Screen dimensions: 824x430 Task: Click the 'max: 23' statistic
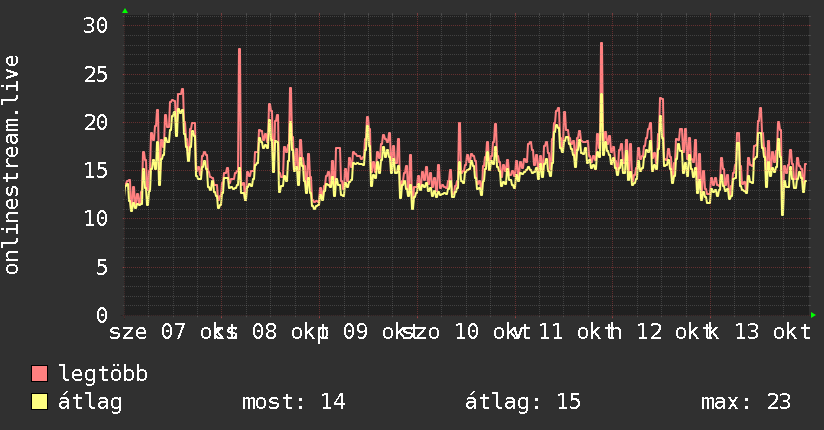(746, 402)
